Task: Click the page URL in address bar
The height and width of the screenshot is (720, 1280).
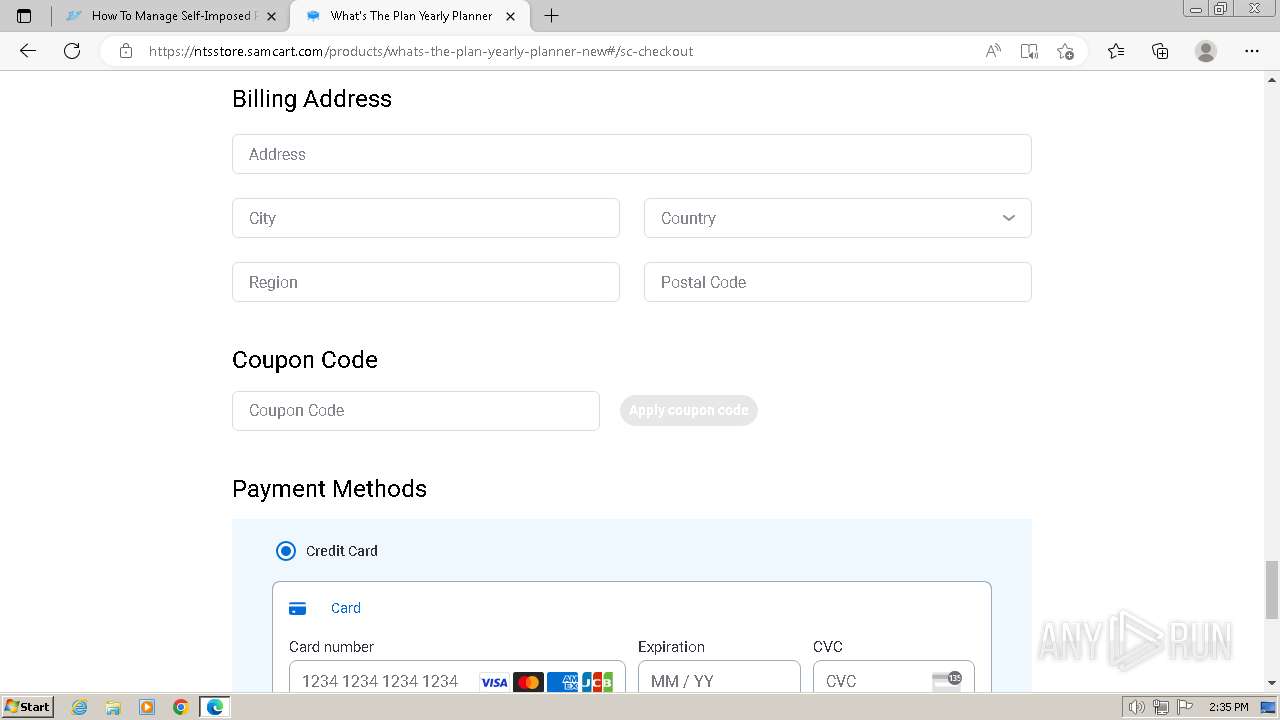Action: (421, 51)
